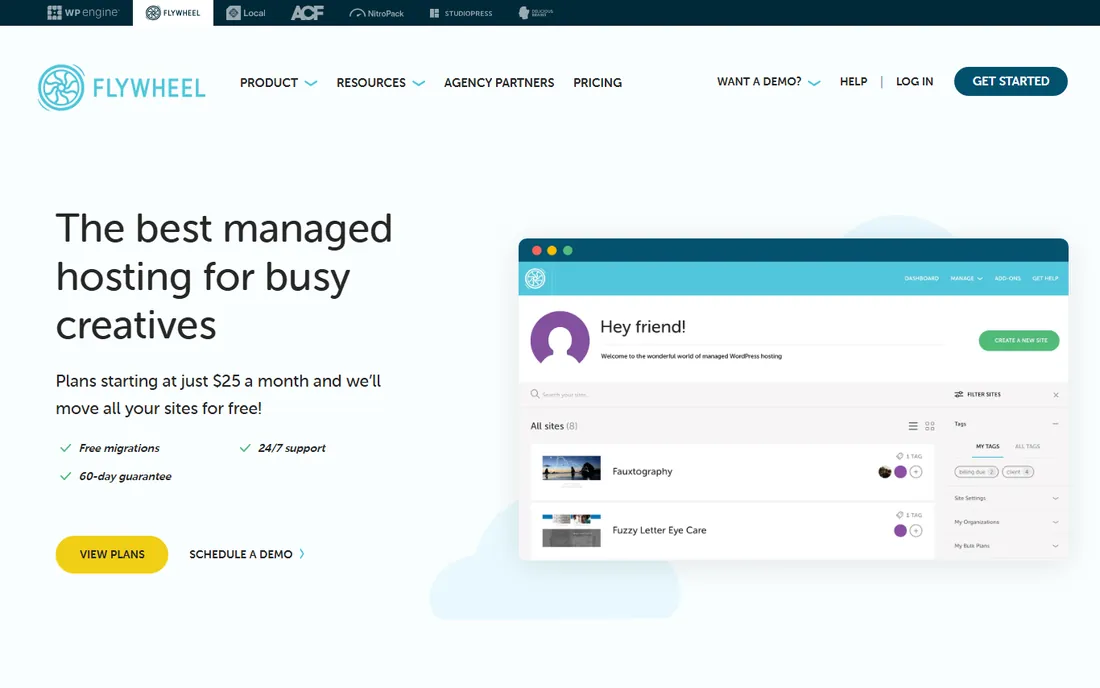Switch to the Local brand tab

pos(246,13)
